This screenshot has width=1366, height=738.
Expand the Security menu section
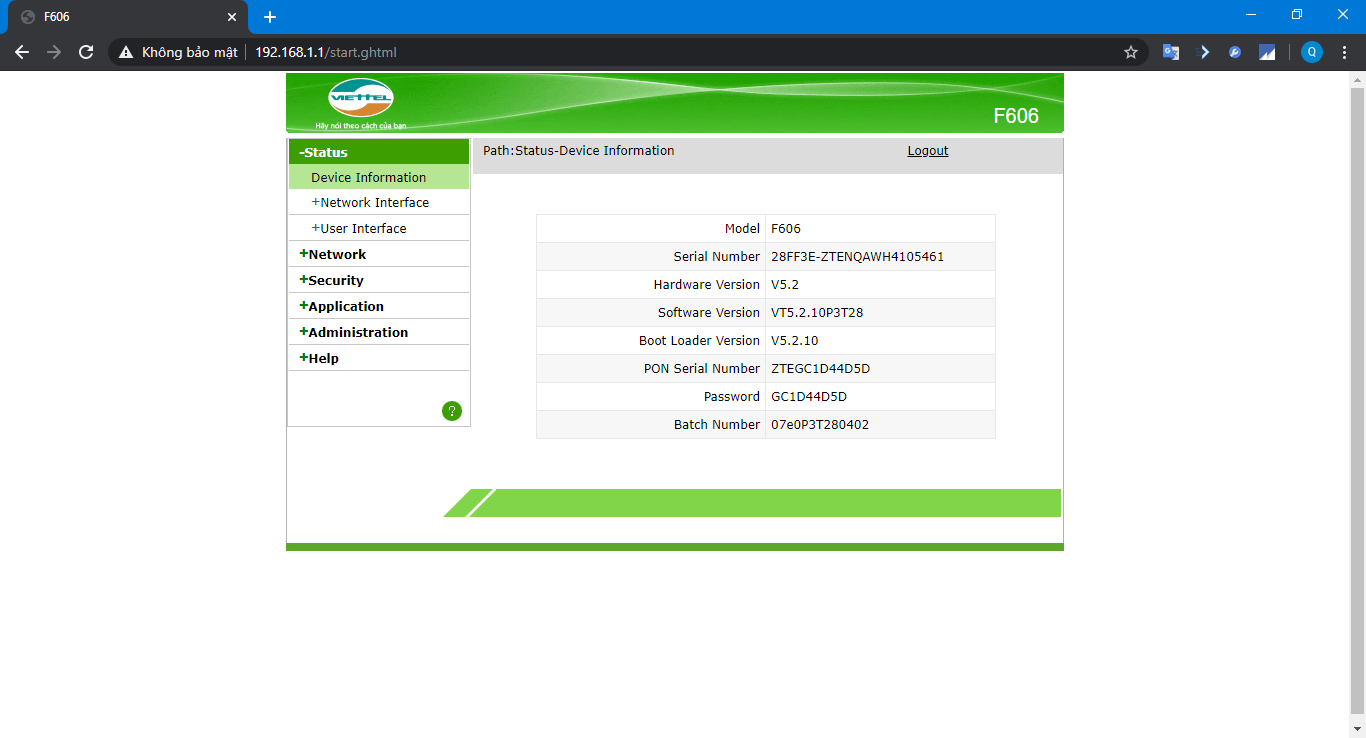pos(335,280)
